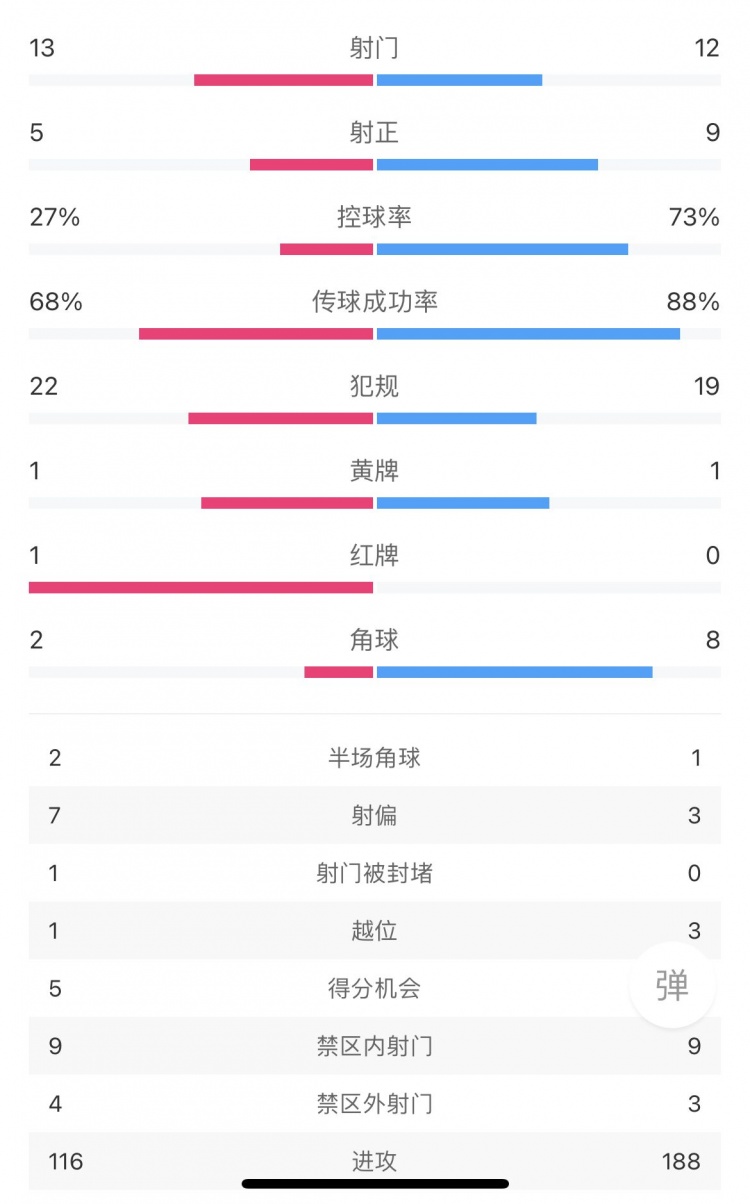
Task: Tap the 得分机会 row label
Action: click(375, 989)
